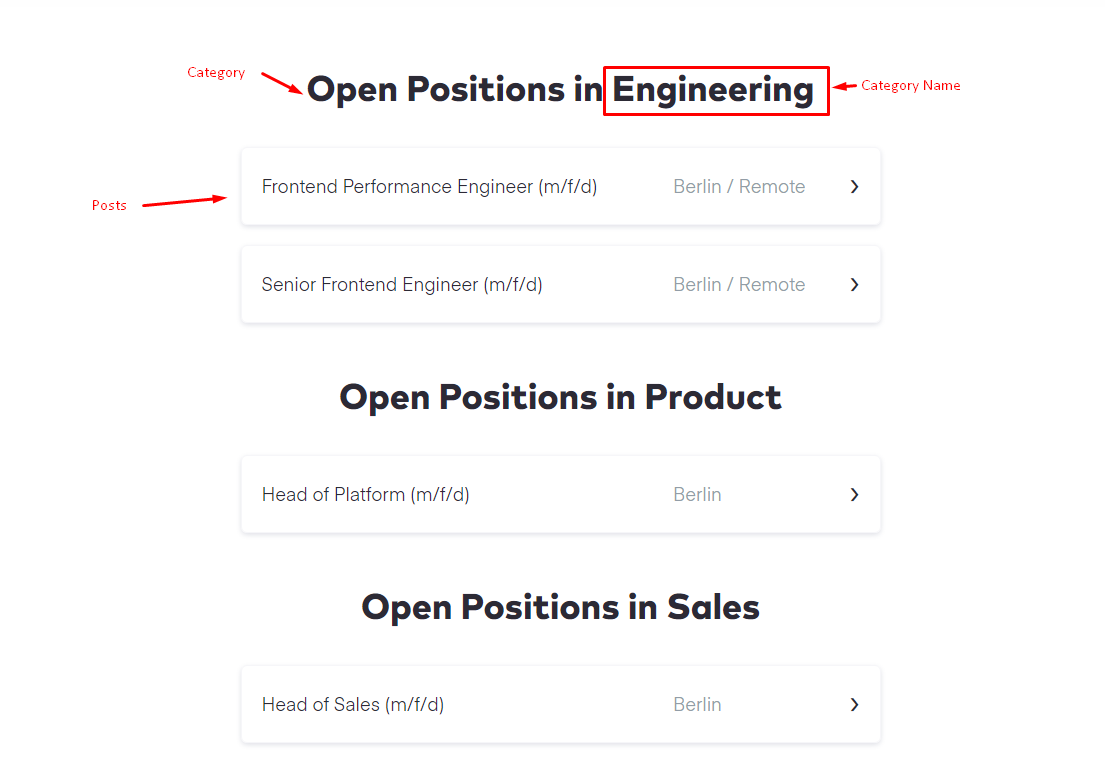
Task: Click Berlin / Remote on Frontend Performance Engineer row
Action: tap(739, 186)
